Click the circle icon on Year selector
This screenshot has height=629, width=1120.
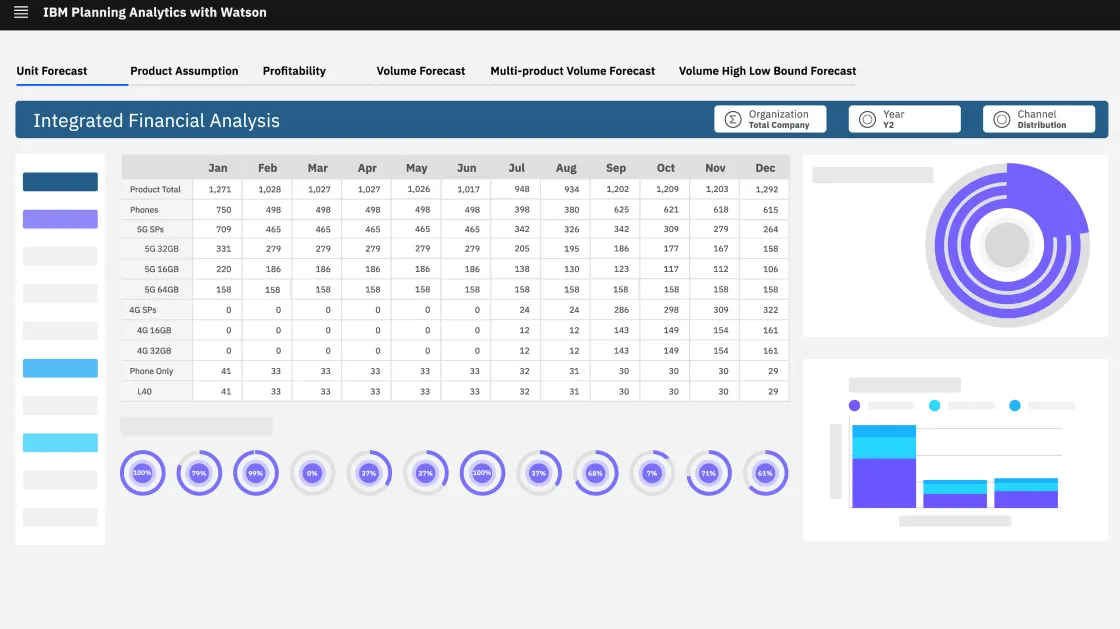(x=867, y=119)
